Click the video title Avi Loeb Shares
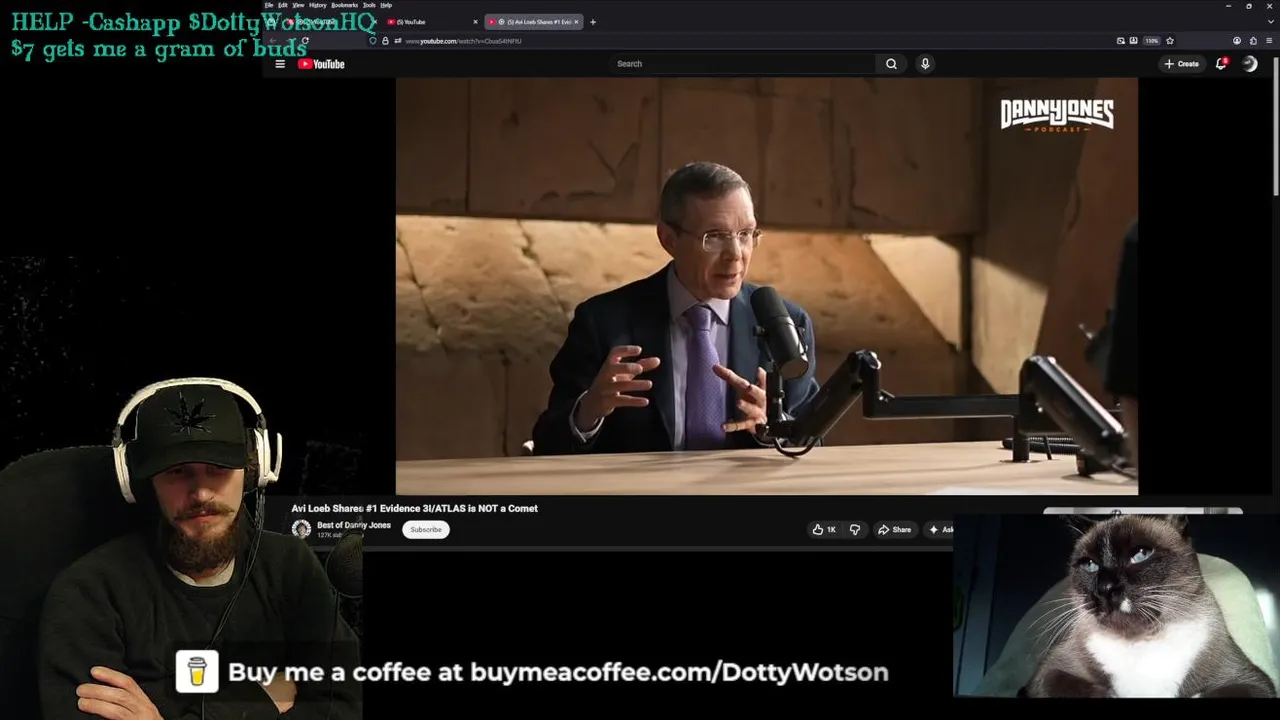 (x=414, y=508)
